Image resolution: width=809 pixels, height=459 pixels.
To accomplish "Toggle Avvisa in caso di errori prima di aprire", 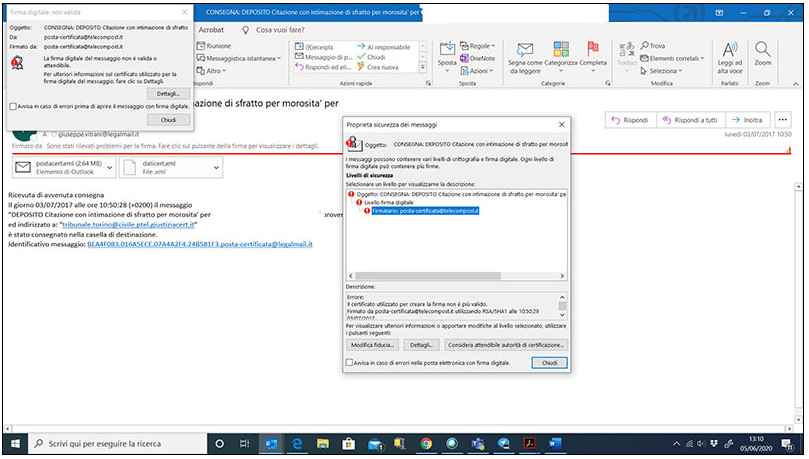I will pos(13,106).
